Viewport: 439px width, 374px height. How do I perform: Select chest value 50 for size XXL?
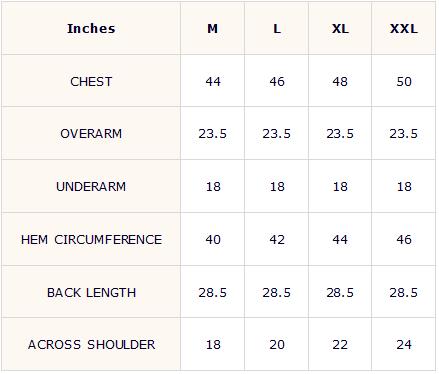pos(404,82)
